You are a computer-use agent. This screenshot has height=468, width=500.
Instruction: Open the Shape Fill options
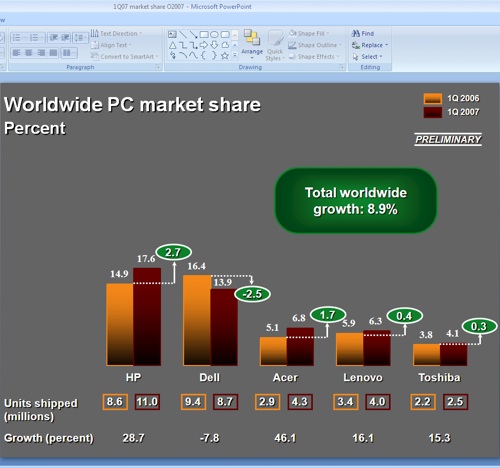(x=309, y=33)
